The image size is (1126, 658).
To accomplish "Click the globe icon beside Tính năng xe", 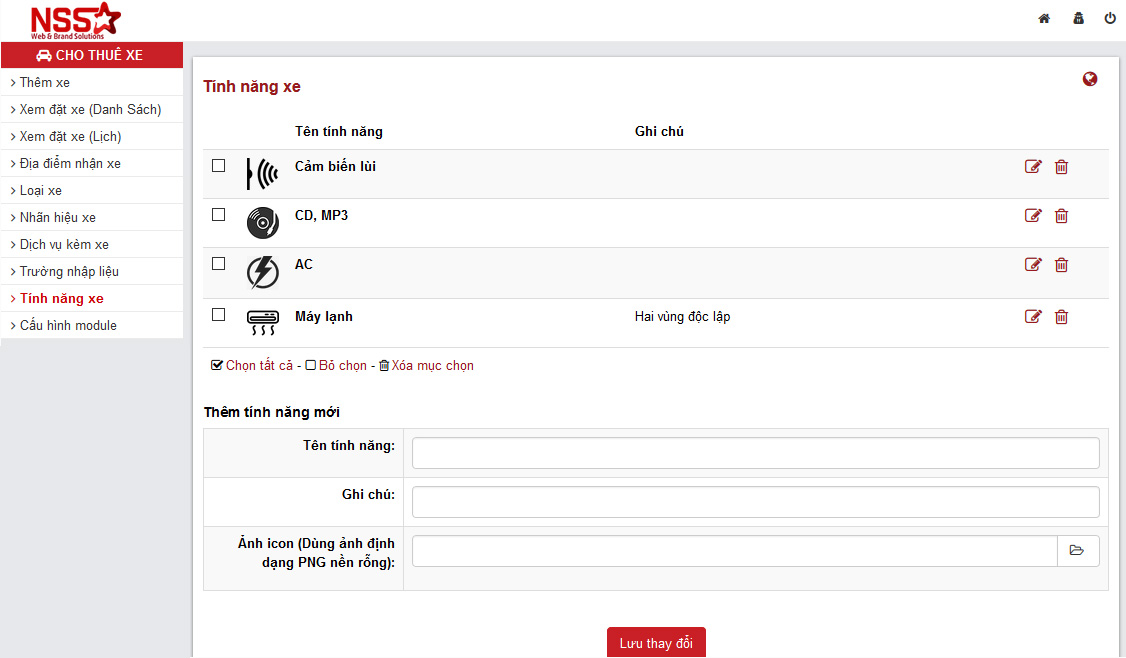I will pyautogui.click(x=1090, y=79).
